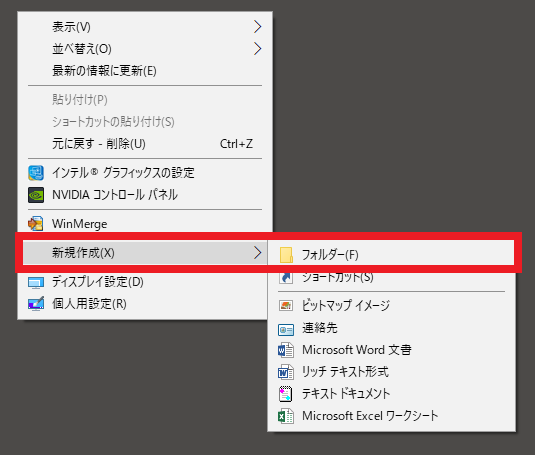Expand the 並べ替え(O) submenu arrow
Viewport: 535px width, 455px height.
pos(258,48)
